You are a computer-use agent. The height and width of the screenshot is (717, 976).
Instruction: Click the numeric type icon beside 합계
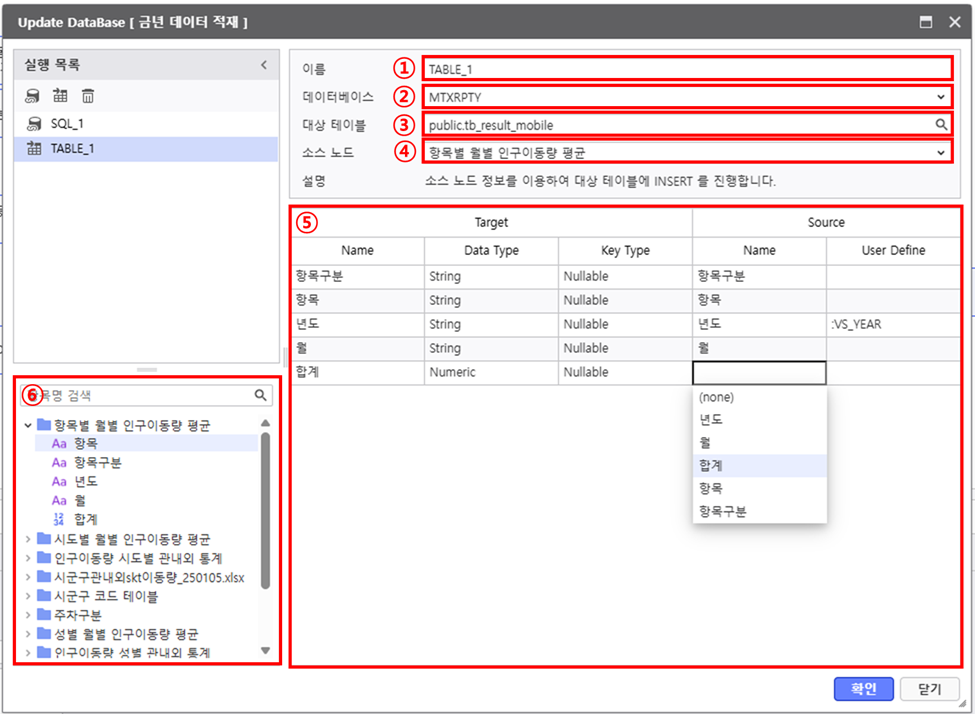tap(59, 518)
